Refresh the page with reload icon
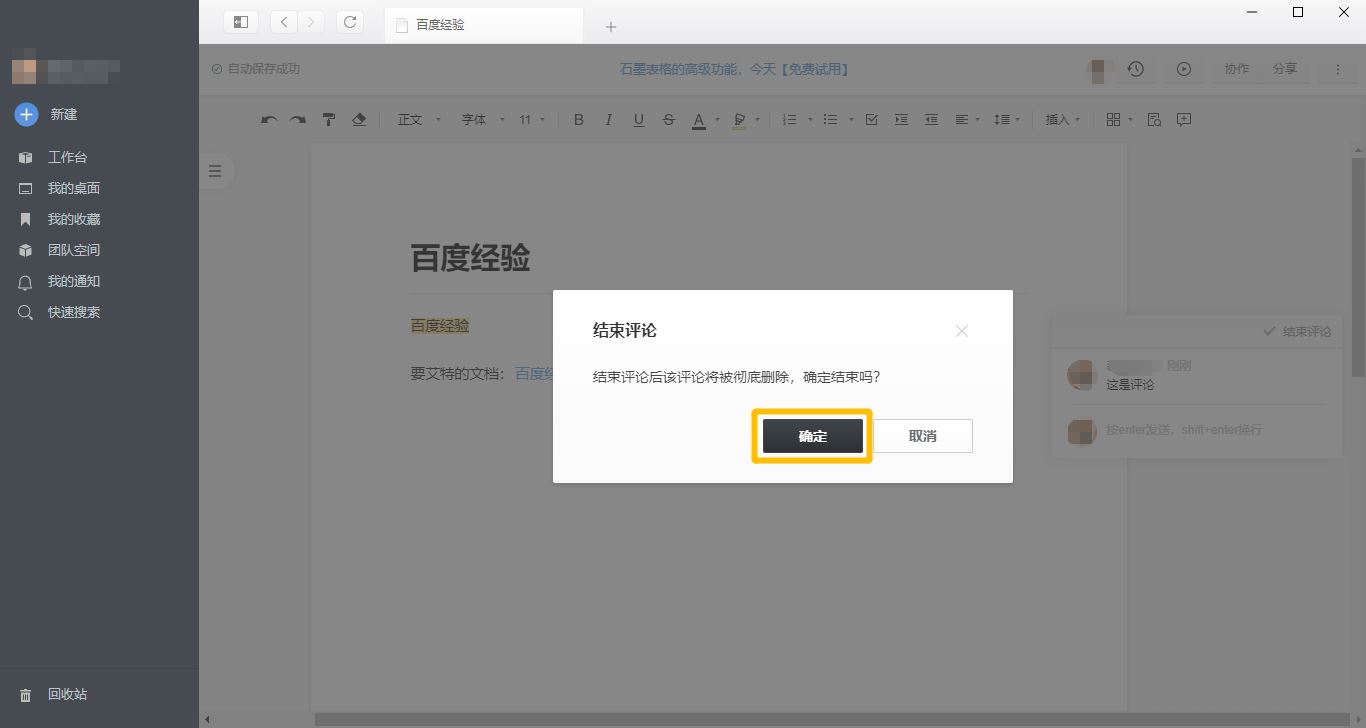The image size is (1366, 728). click(x=350, y=22)
